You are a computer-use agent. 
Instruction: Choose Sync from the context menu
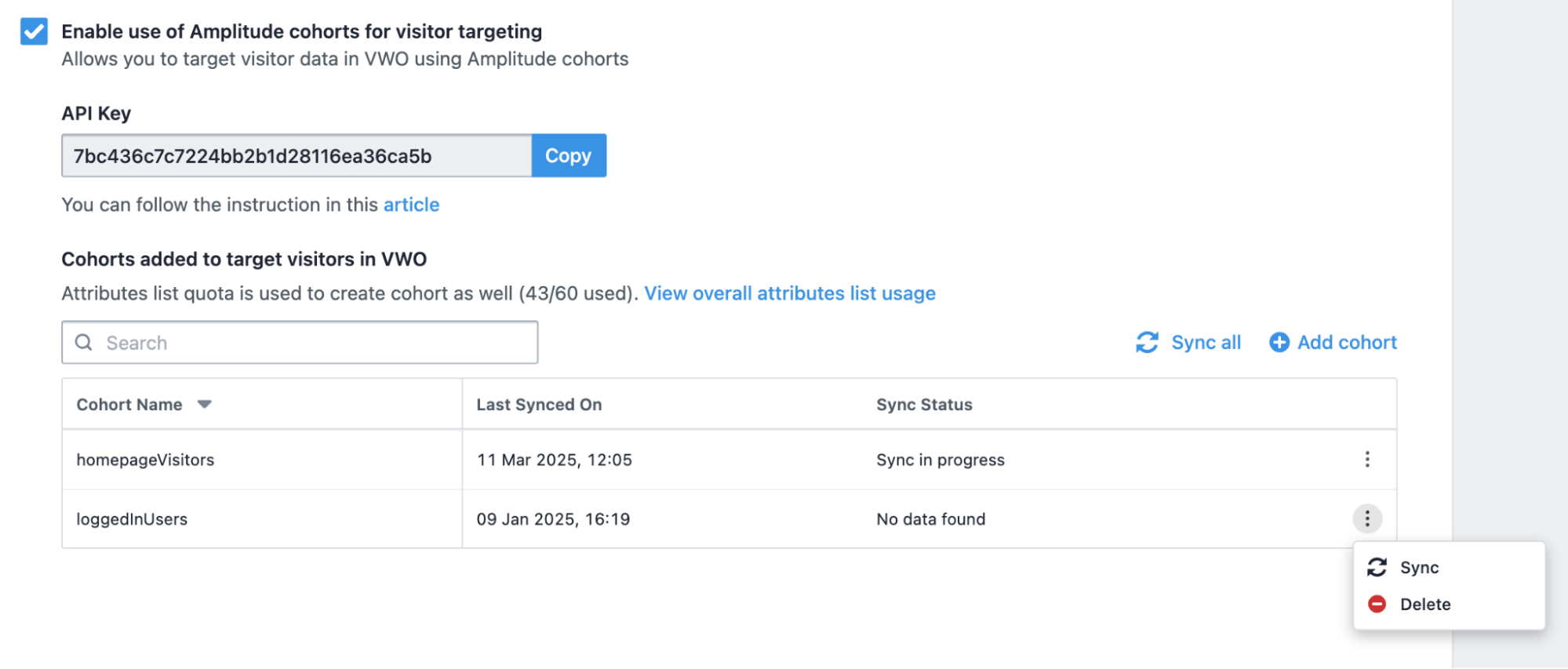coord(1449,567)
